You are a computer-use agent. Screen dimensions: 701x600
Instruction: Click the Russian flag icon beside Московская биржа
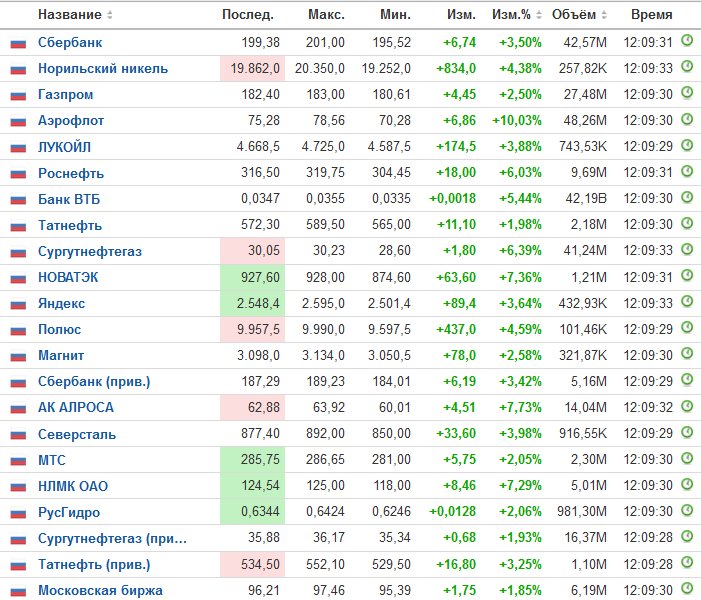click(x=18, y=592)
